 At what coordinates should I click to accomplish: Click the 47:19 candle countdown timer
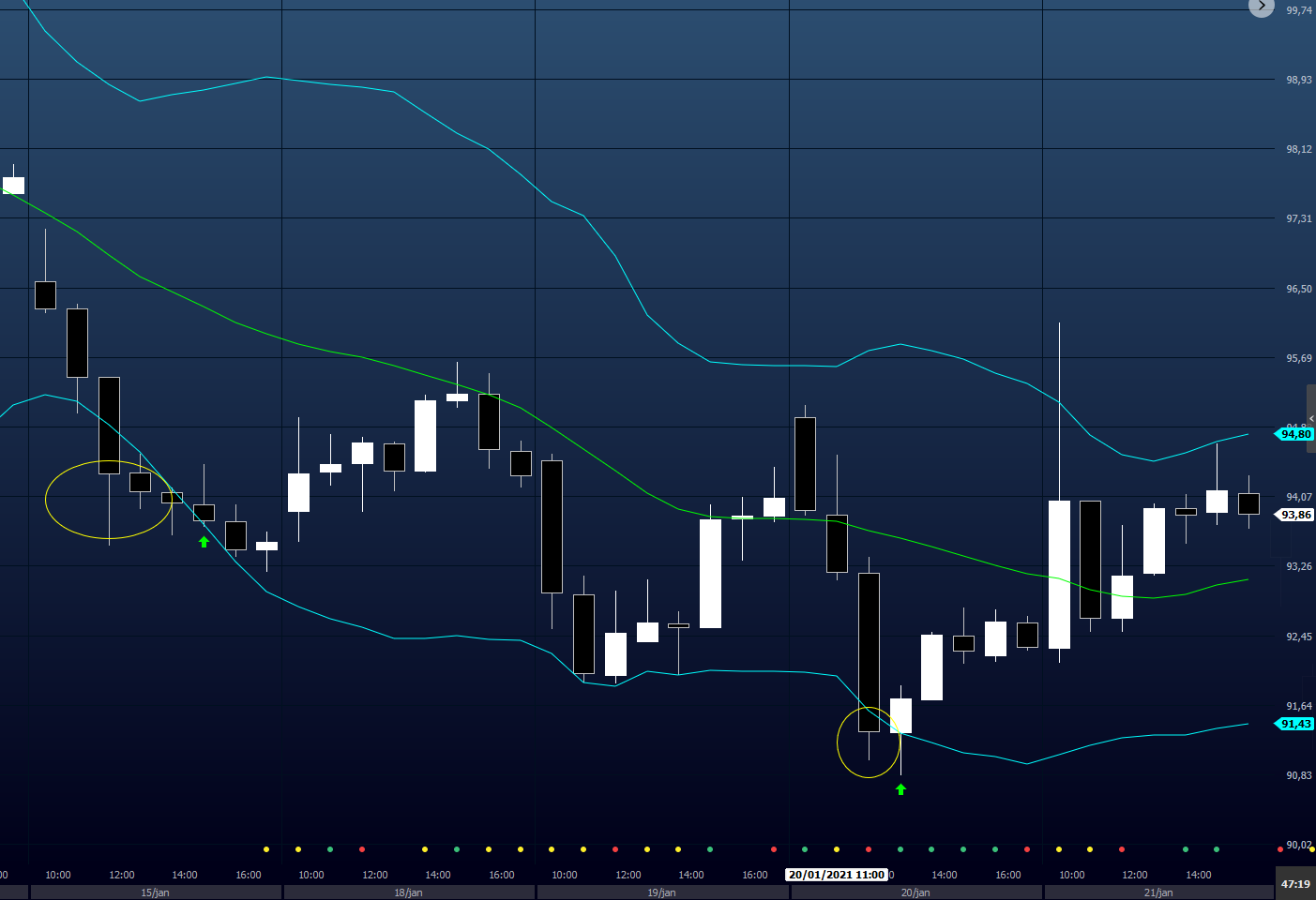[1295, 884]
